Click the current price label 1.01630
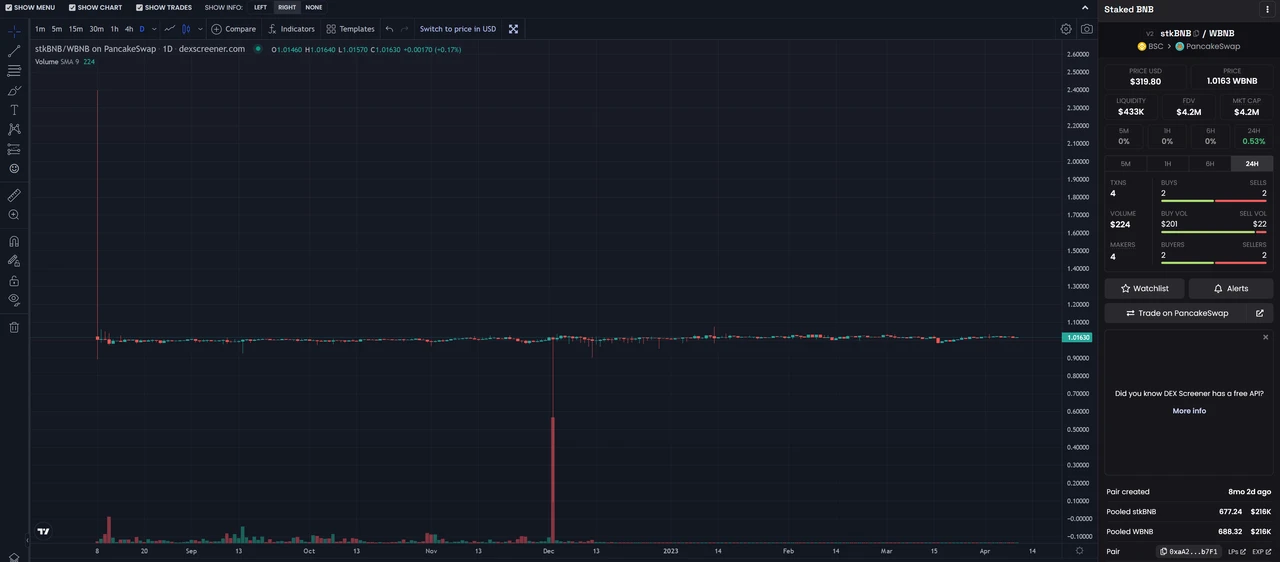Screen dimensions: 1280x562 [x=1078, y=338]
